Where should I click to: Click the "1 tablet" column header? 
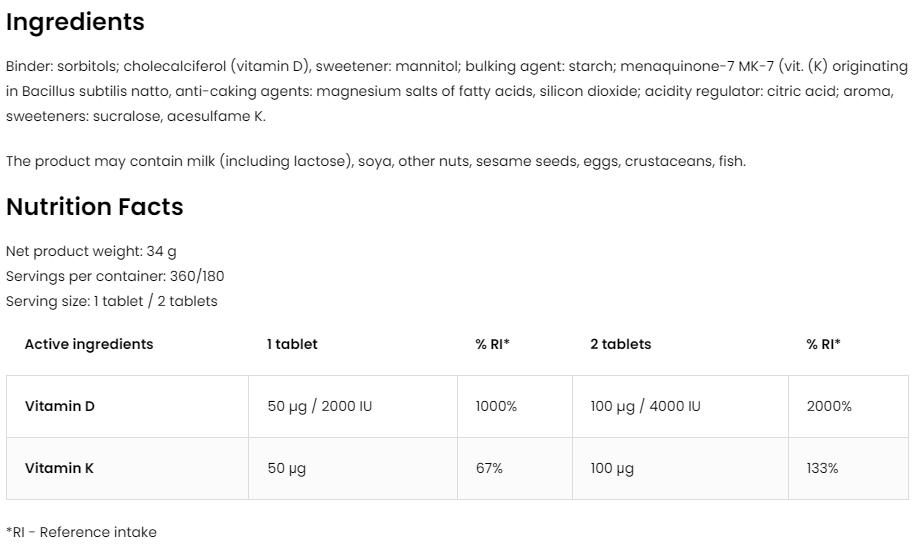point(292,344)
